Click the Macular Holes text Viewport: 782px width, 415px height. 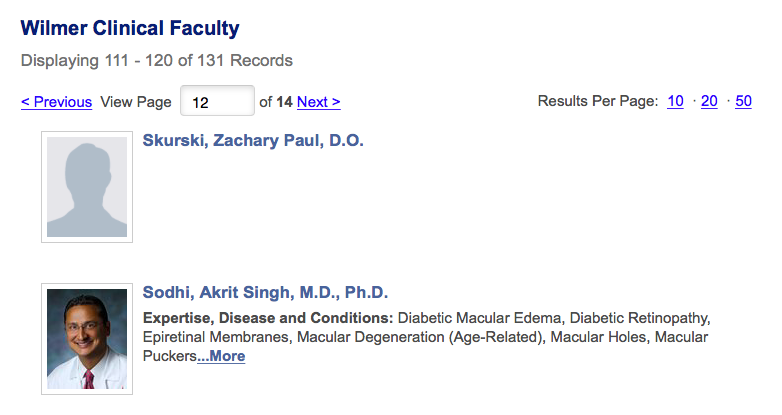pos(598,337)
